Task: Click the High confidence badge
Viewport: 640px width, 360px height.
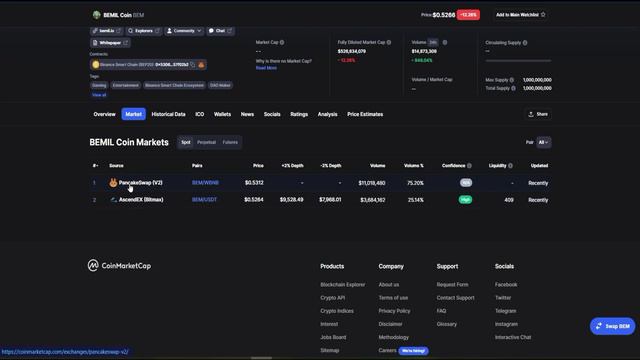Action: click(465, 200)
